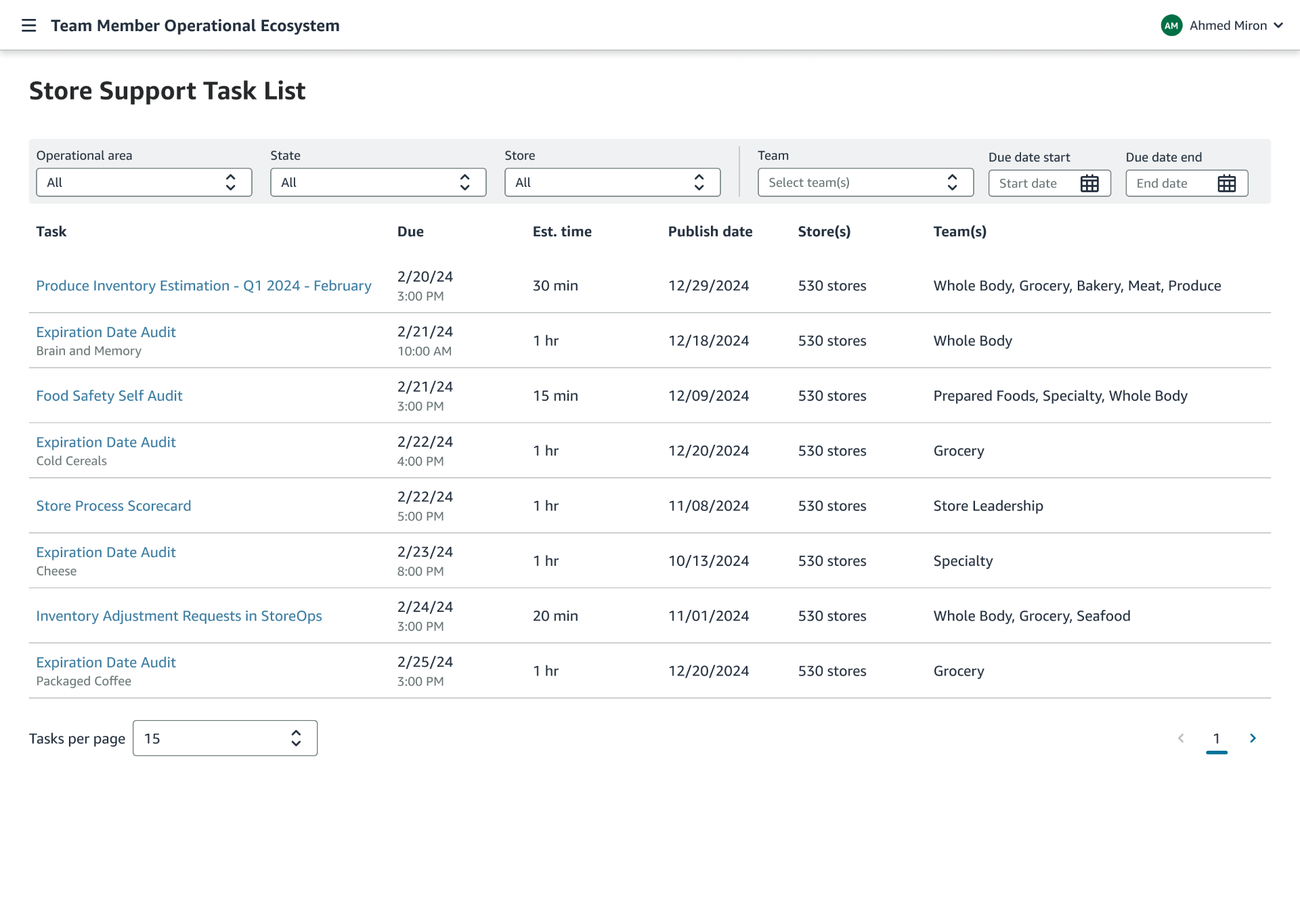Screen dimensions: 1300x924
Task: Click the Publish date column header
Action: [710, 232]
